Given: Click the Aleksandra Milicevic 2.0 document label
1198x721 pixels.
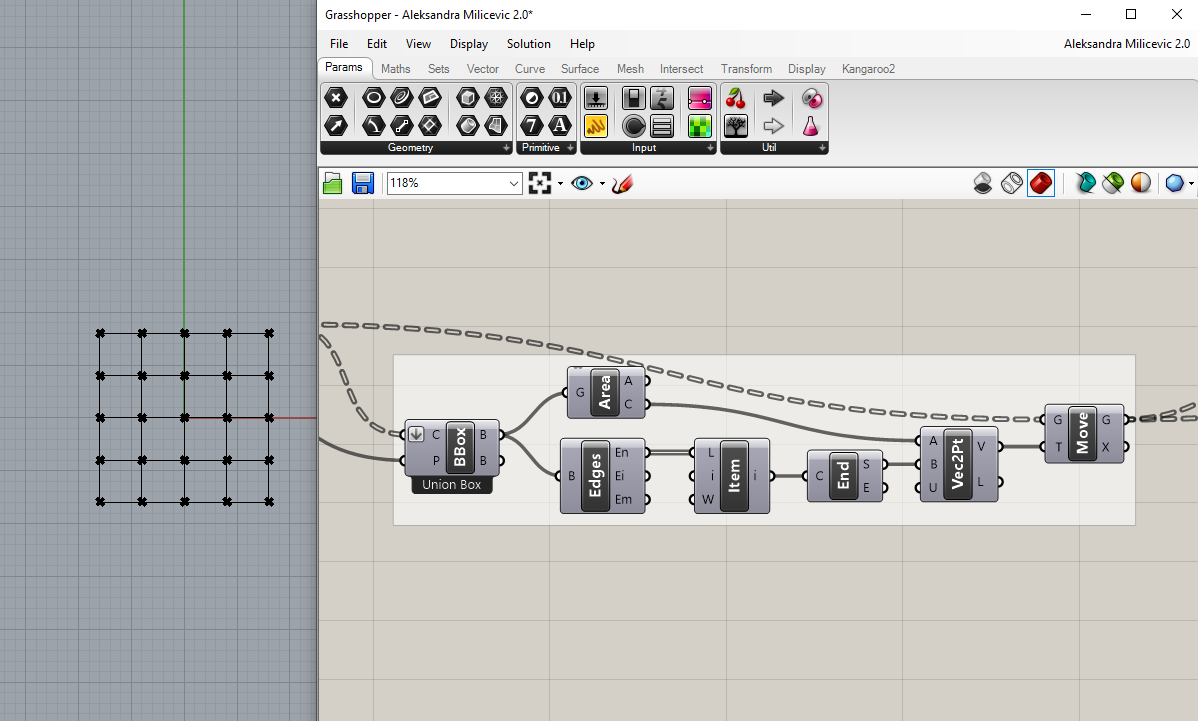Looking at the screenshot, I should [1127, 44].
